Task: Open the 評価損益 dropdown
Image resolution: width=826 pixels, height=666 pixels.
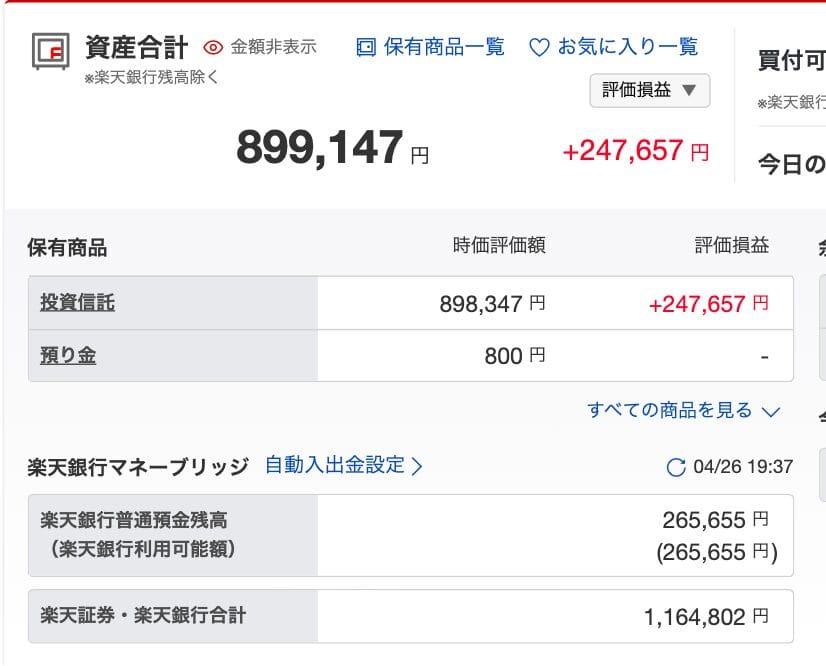Action: [x=649, y=90]
